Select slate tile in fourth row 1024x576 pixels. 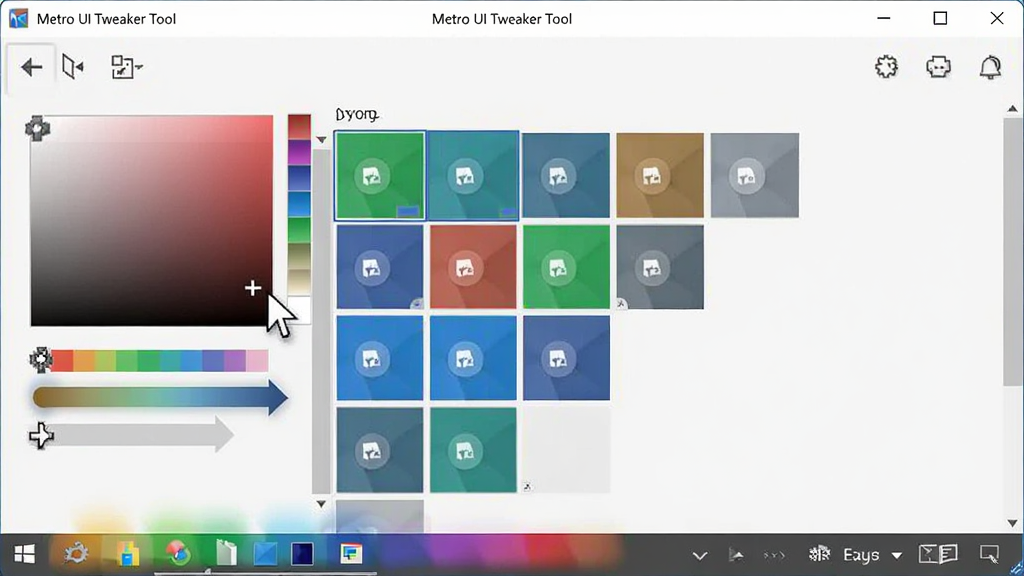point(379,450)
